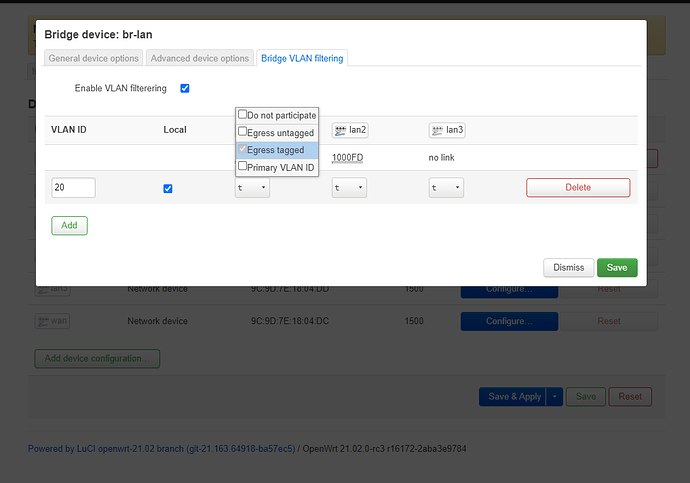Viewport: 690px width, 483px height.
Task: Click the VLAN ID column header
Action: tap(69, 130)
